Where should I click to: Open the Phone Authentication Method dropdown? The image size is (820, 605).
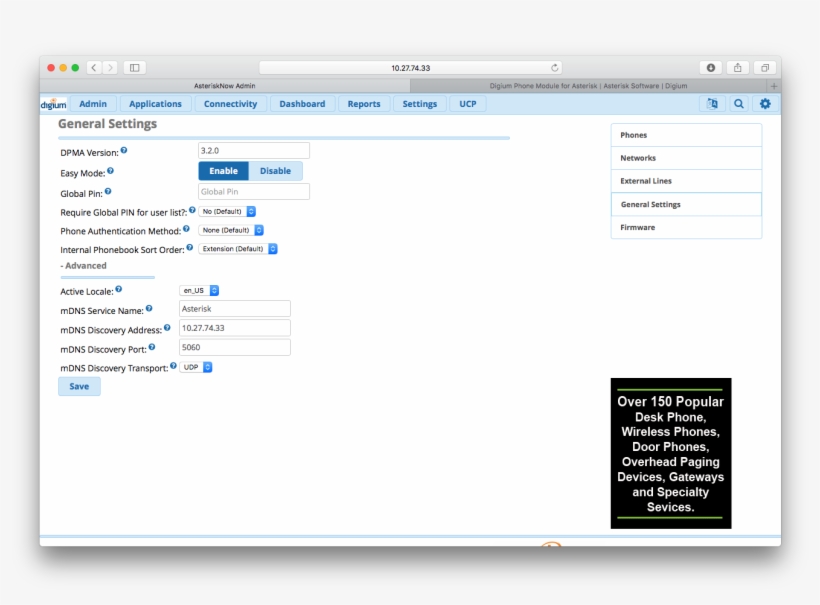pos(232,230)
